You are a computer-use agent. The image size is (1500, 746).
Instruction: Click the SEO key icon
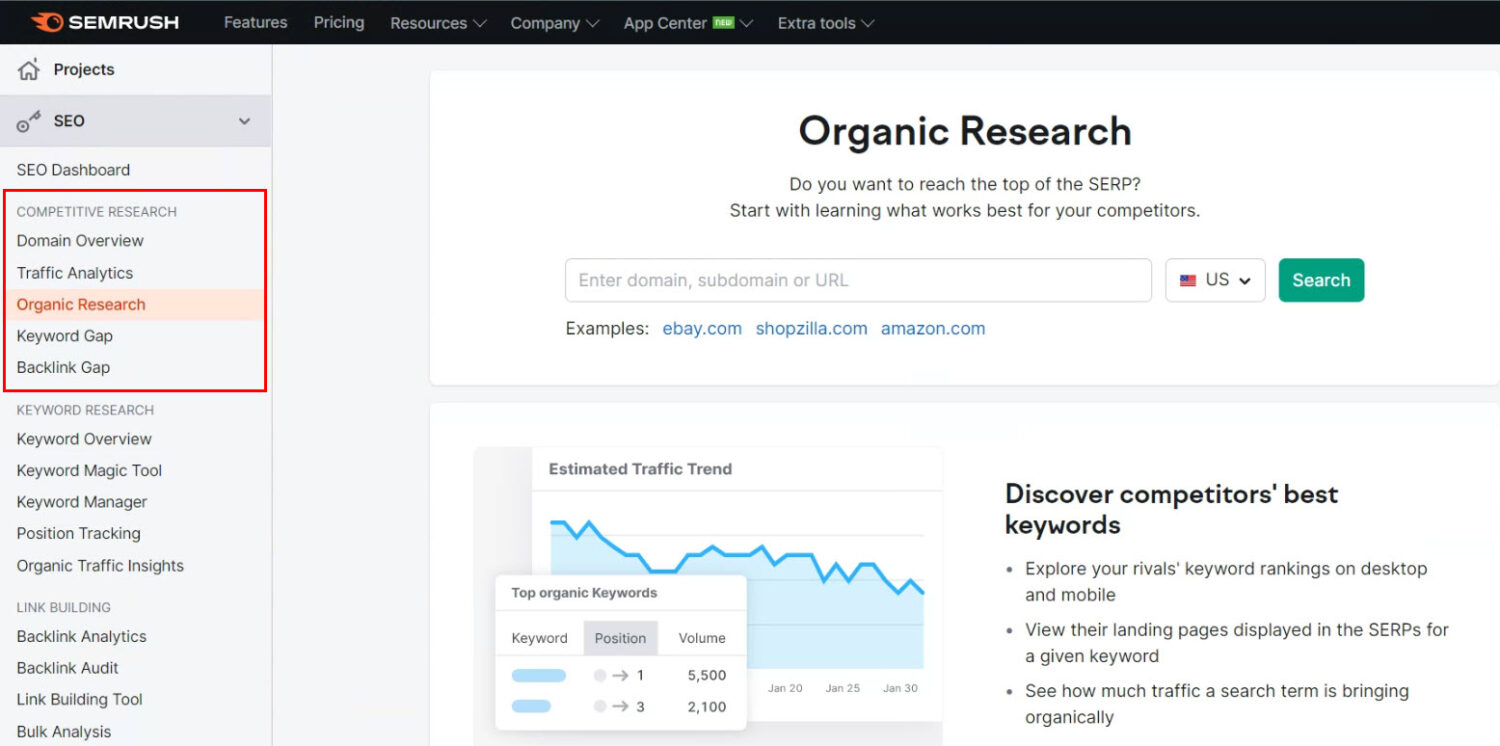click(x=29, y=121)
